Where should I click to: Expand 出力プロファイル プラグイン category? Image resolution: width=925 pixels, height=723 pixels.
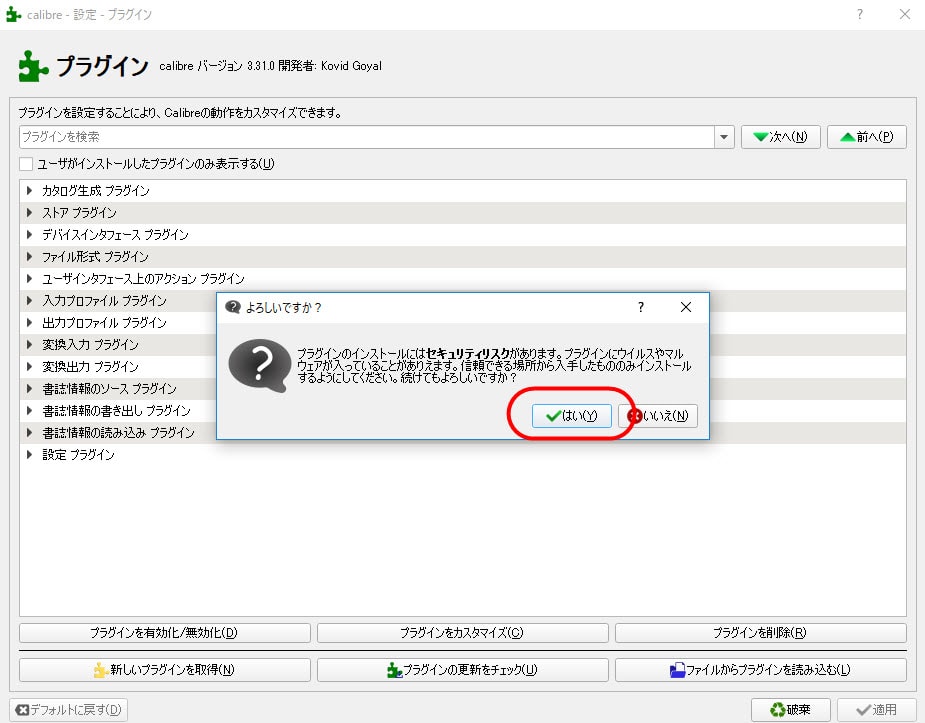click(29, 323)
